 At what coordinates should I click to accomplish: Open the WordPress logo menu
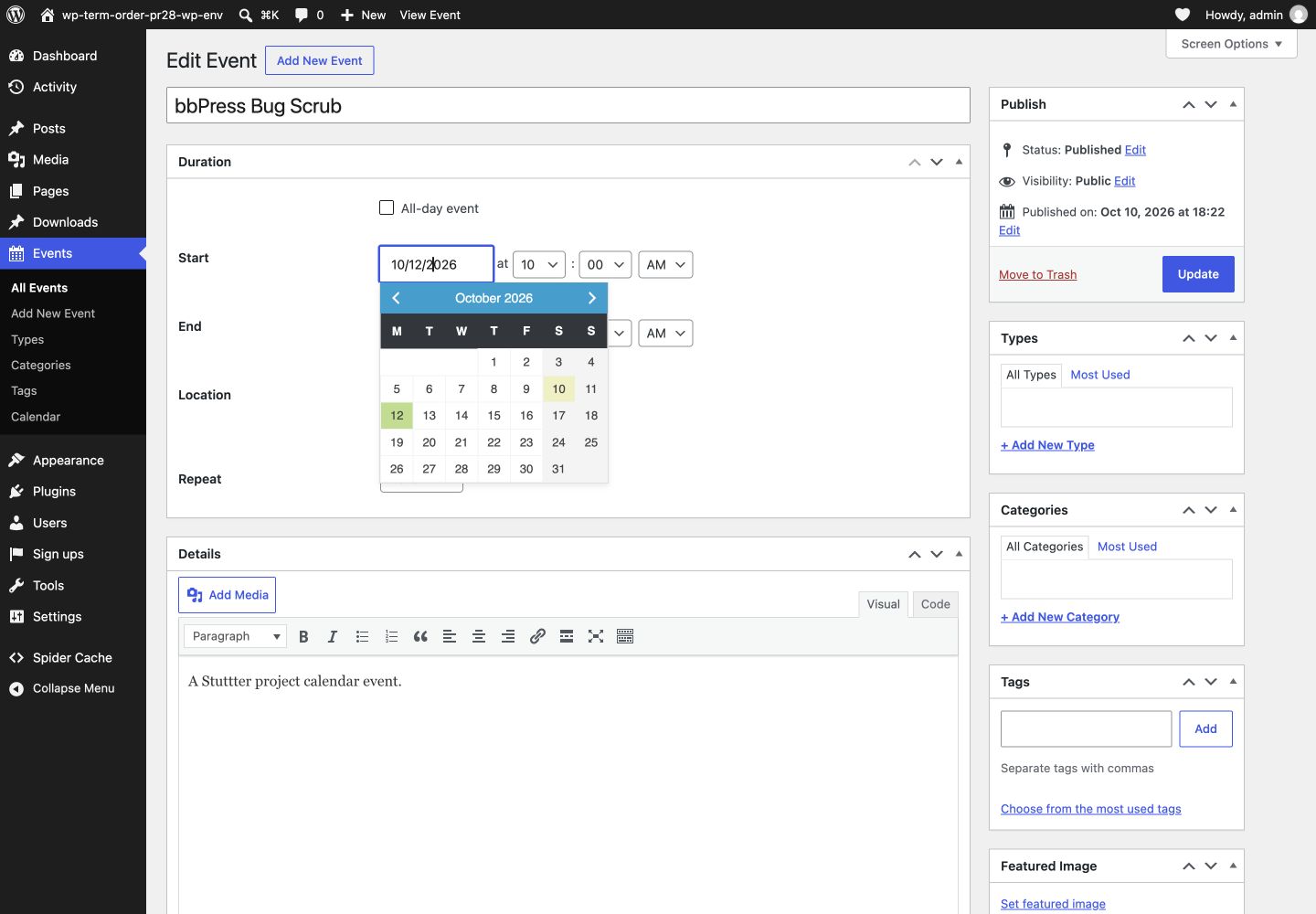[16, 15]
